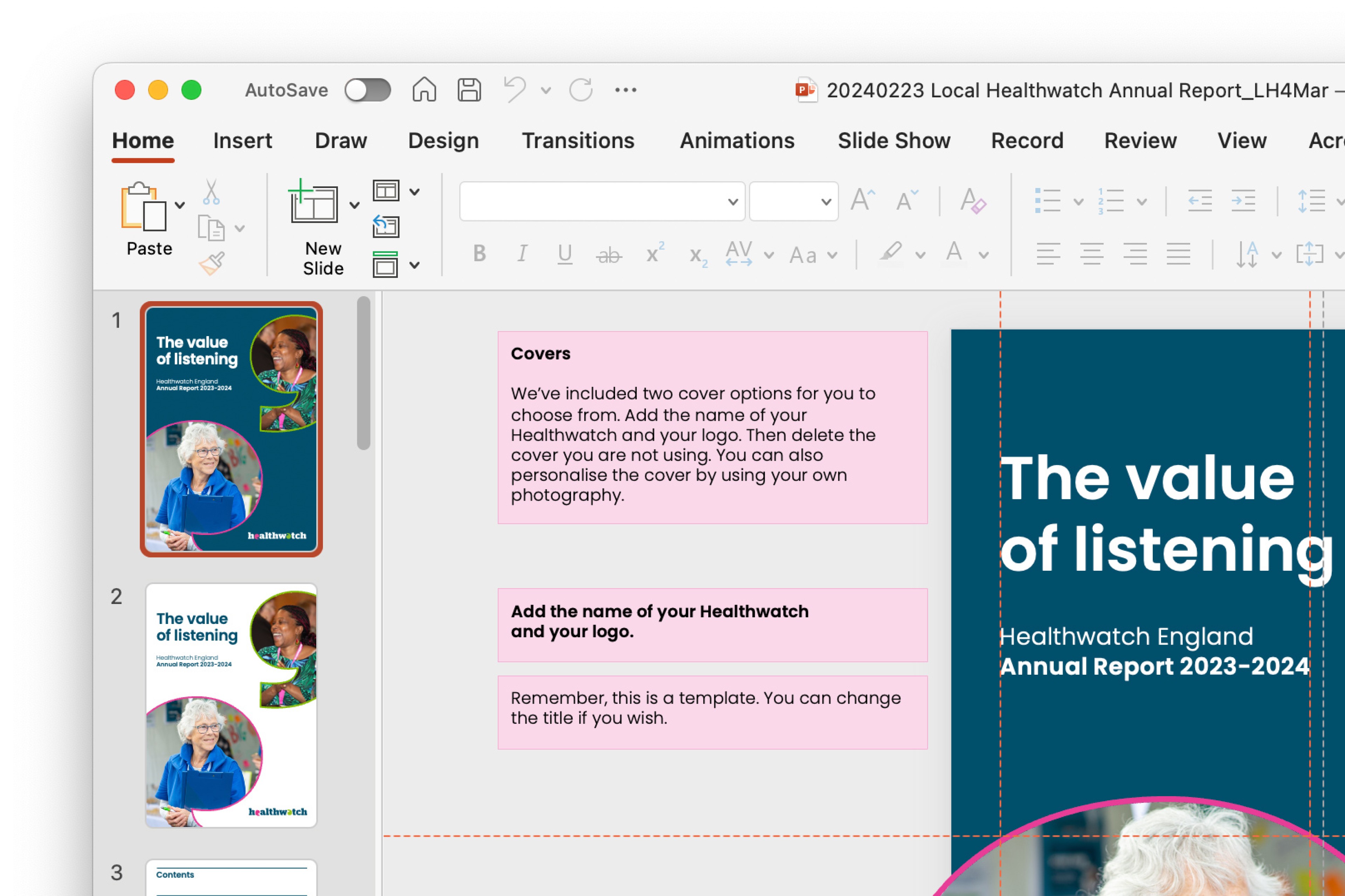This screenshot has height=896, width=1345.
Task: Switch to the Design tab
Action: click(x=443, y=141)
